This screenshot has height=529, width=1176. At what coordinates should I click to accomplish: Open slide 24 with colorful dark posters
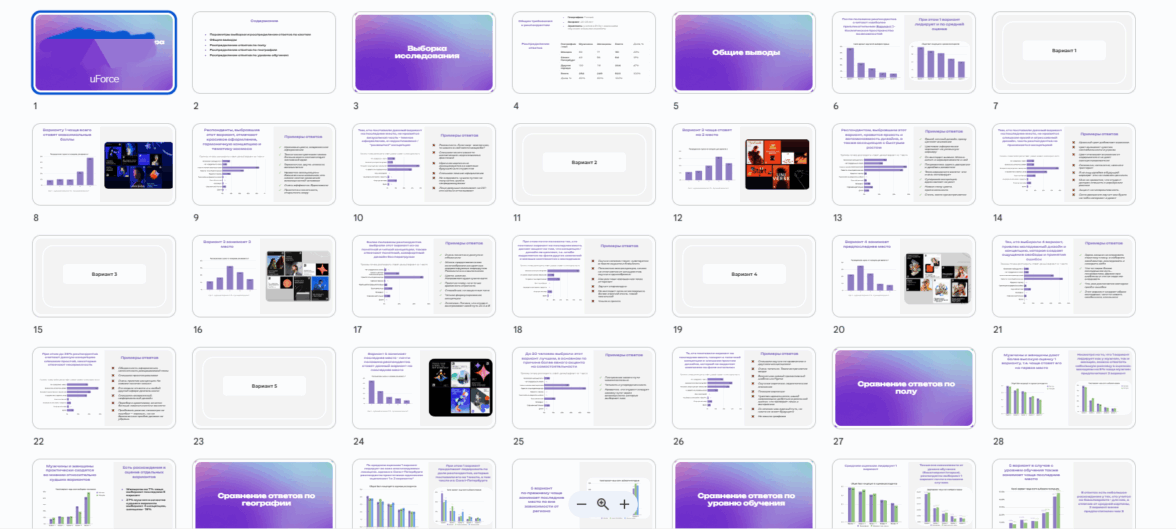(424, 388)
